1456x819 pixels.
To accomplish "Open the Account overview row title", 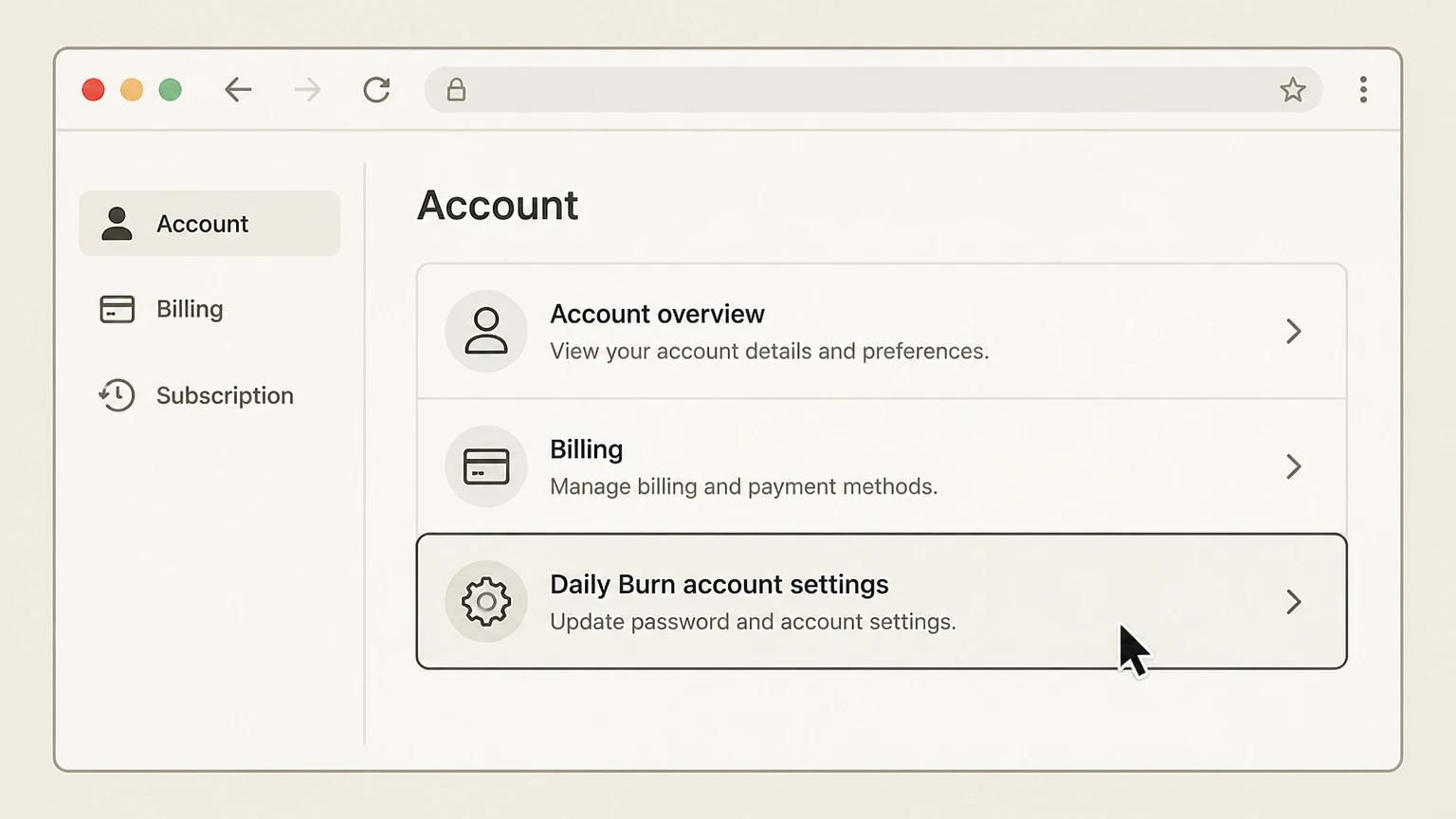I will coord(657,314).
